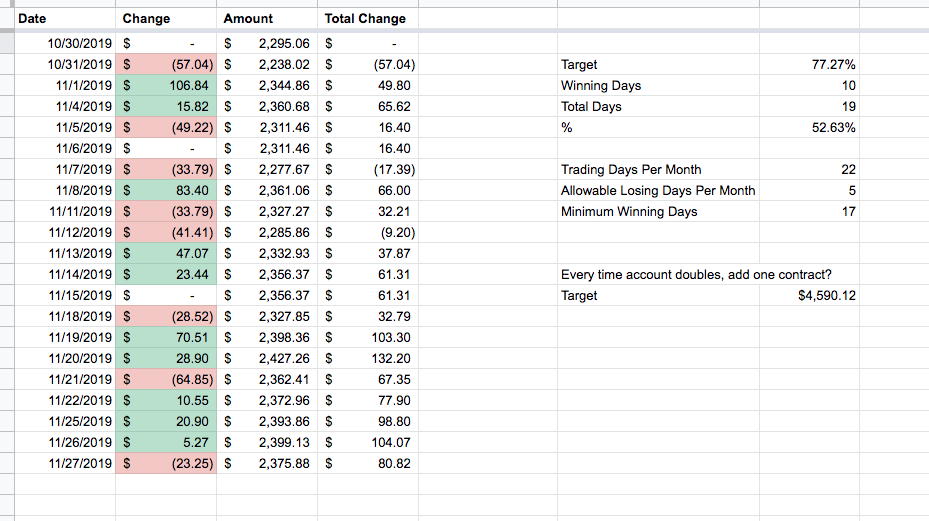The width and height of the screenshot is (929, 521).
Task: Select the 83.40 change cell
Action: point(166,190)
